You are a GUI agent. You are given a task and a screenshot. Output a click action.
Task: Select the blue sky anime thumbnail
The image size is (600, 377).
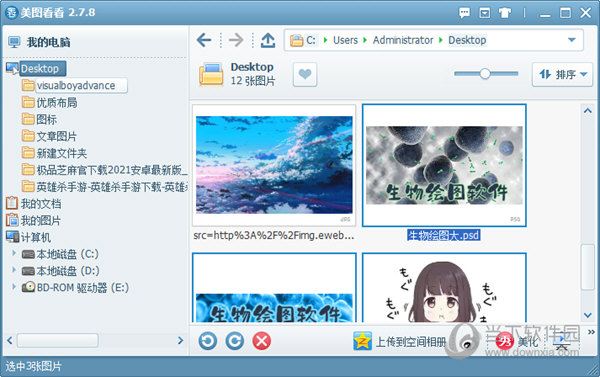[274, 165]
